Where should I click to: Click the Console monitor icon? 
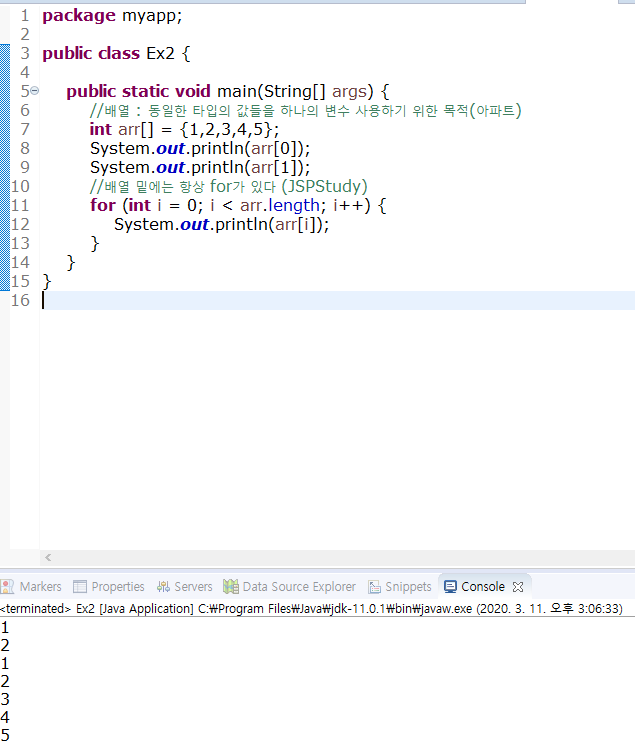click(x=450, y=587)
